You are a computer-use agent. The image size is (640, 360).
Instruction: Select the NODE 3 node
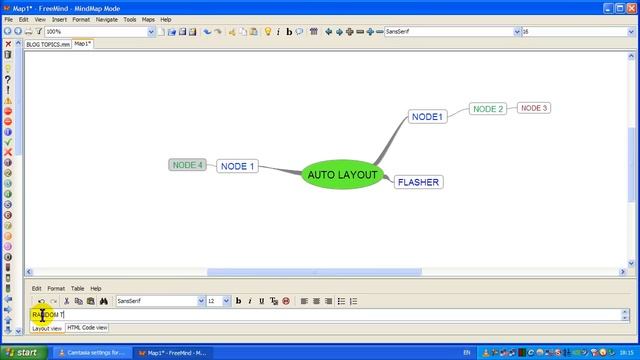534,108
